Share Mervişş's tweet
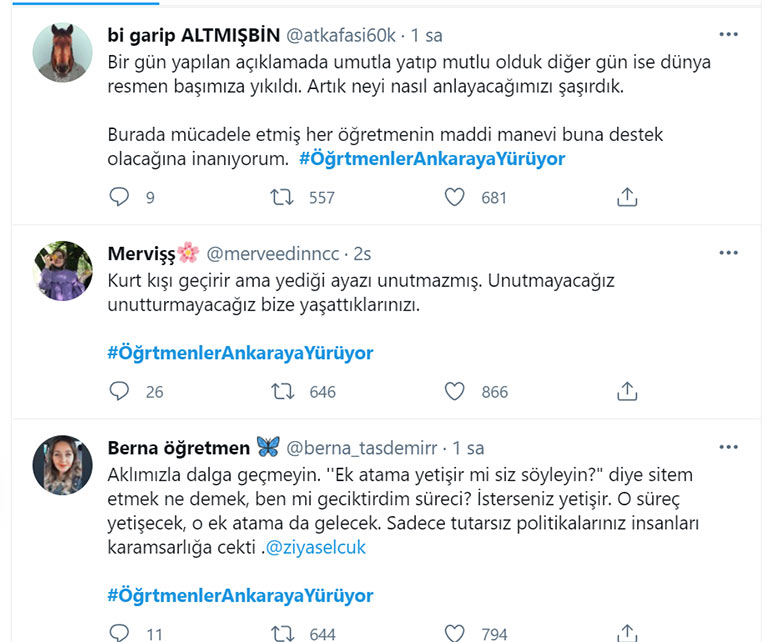 point(627,392)
